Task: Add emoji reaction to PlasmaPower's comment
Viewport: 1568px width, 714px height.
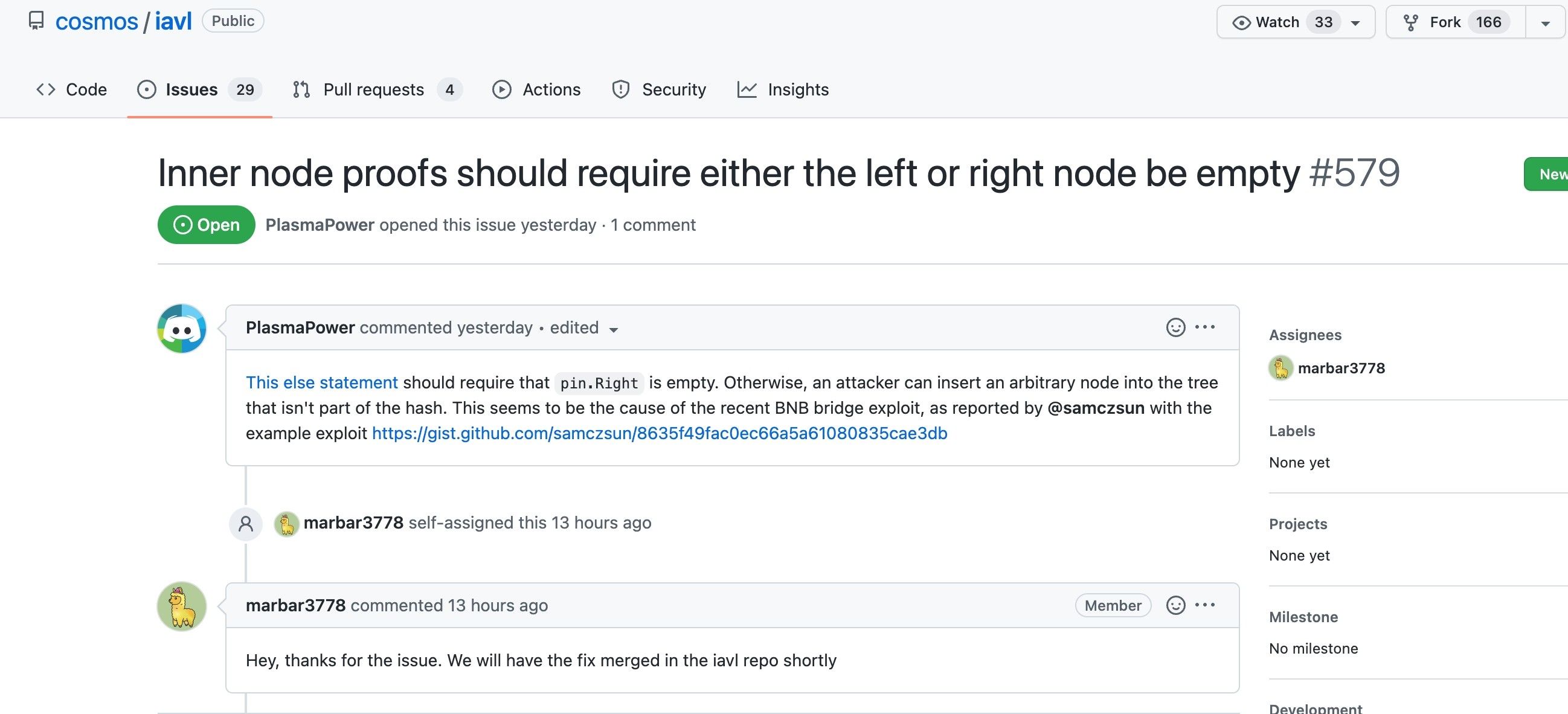Action: [1175, 327]
